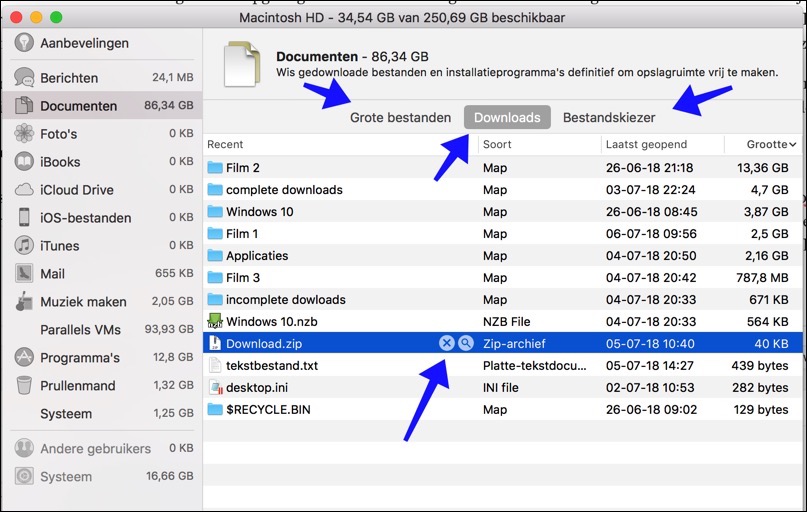Sort by Laatst geopend column
This screenshot has height=512, width=807.
[644, 145]
